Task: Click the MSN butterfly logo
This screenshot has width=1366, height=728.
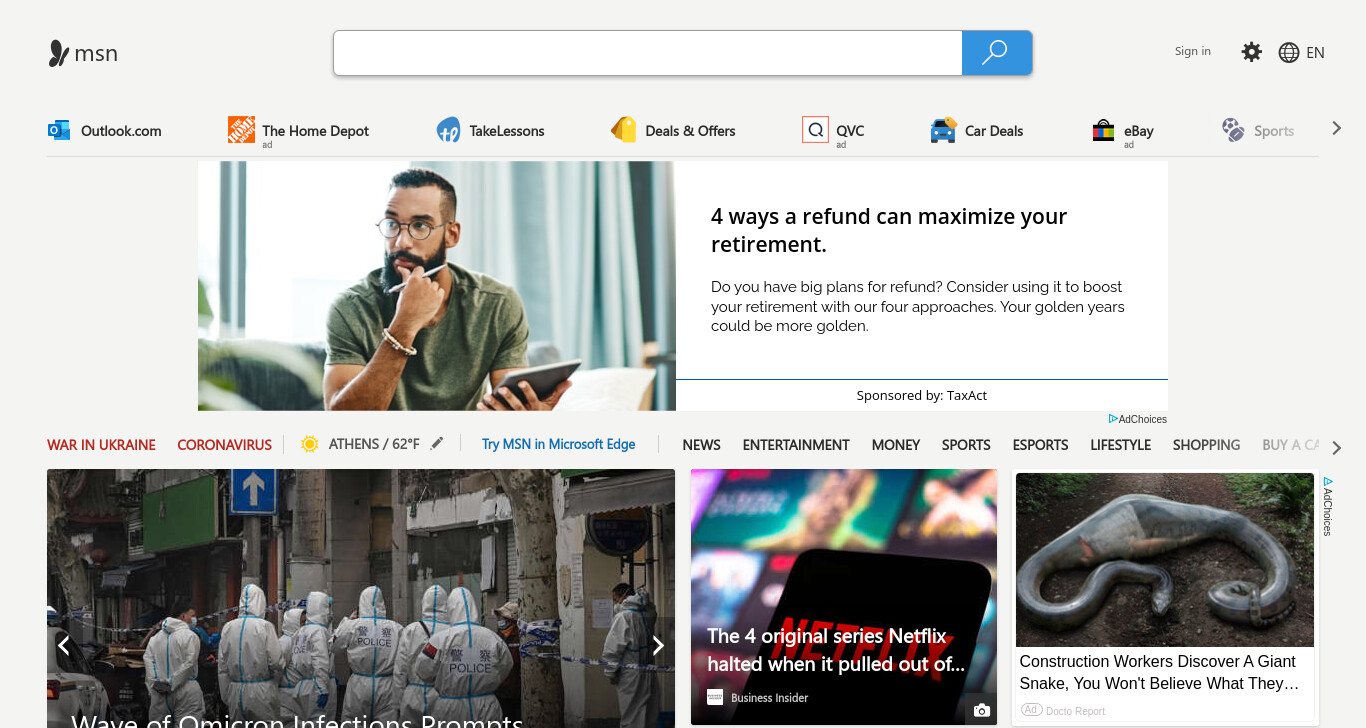Action: [59, 53]
